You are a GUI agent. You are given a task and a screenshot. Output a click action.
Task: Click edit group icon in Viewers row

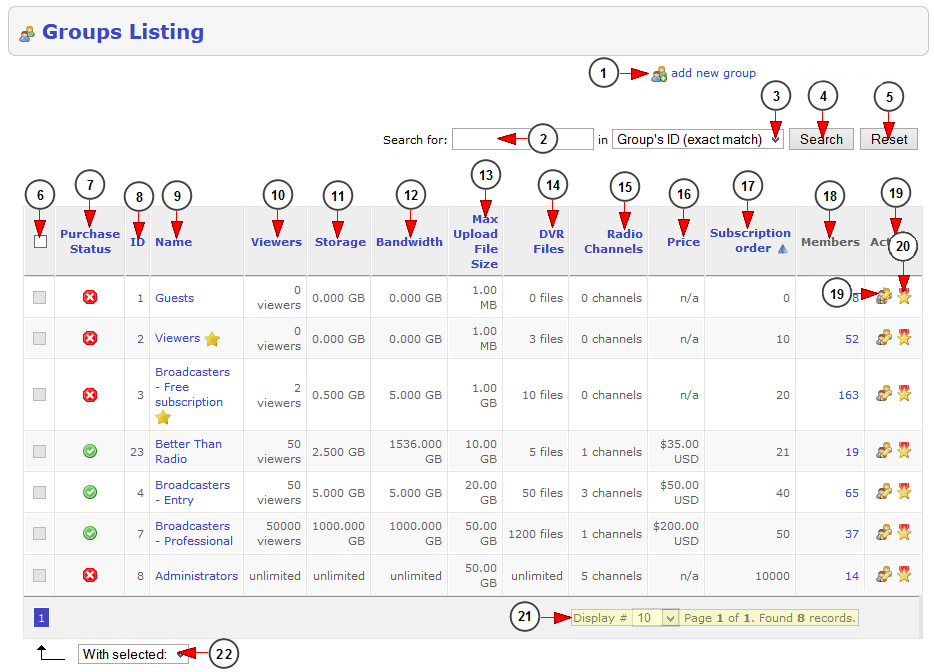(883, 338)
